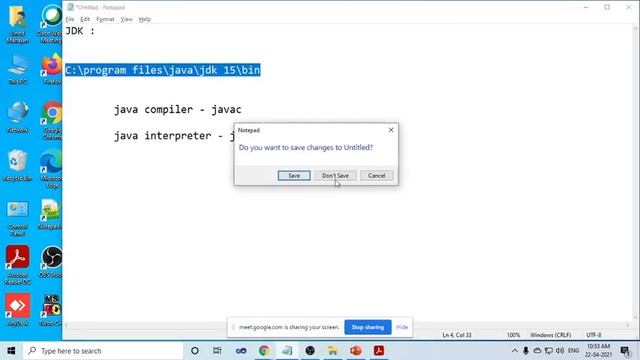Open the clock showing 10:53 AM

coord(598,351)
